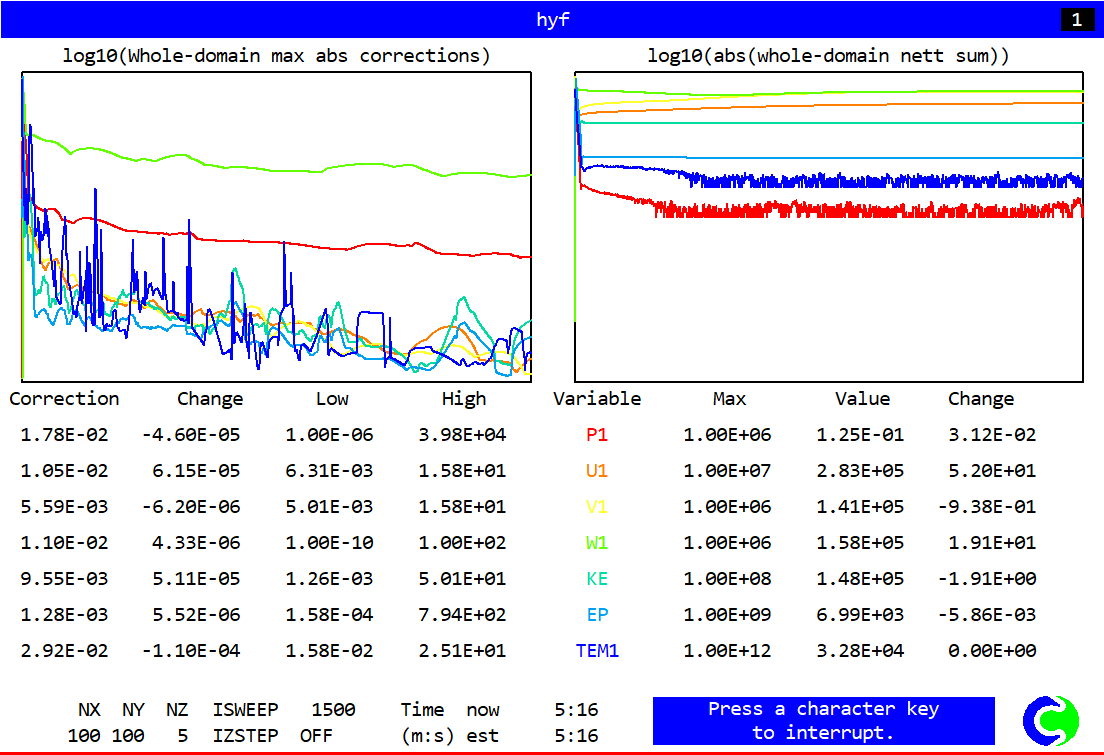1104x755 pixels.
Task: Click the green-blue swirl logo icon
Action: click(1051, 721)
